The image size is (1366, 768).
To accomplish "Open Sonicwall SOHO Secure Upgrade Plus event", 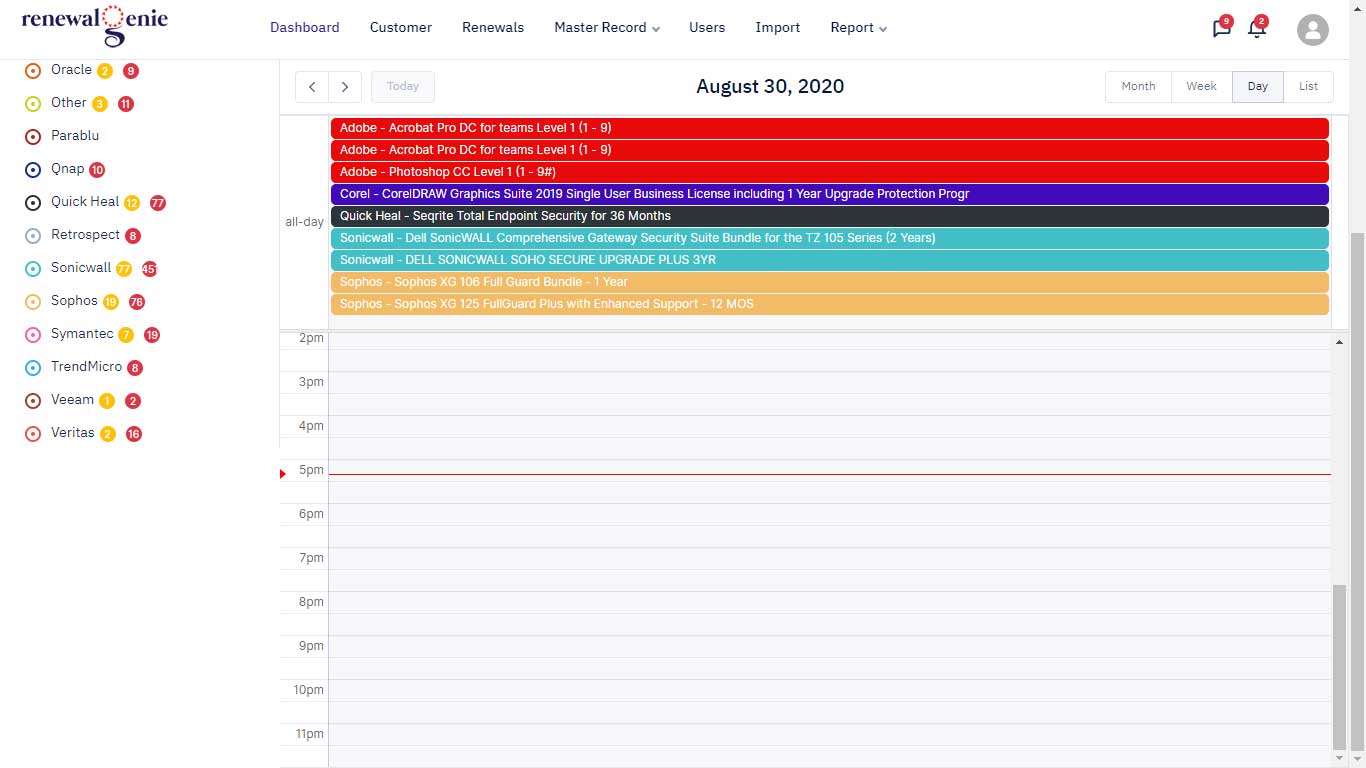I will coord(829,260).
